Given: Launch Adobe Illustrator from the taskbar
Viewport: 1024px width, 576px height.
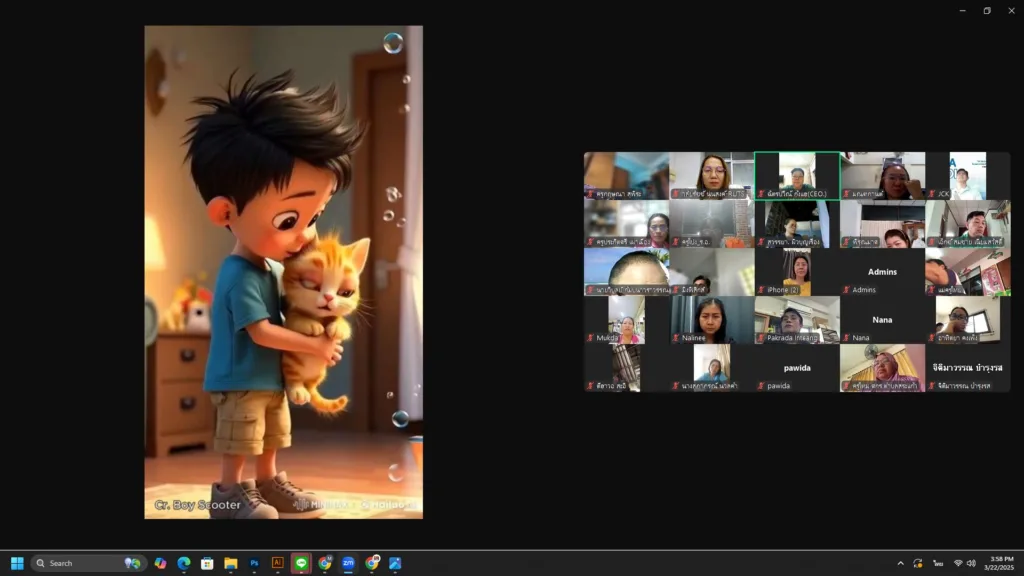Looking at the screenshot, I should pos(278,563).
